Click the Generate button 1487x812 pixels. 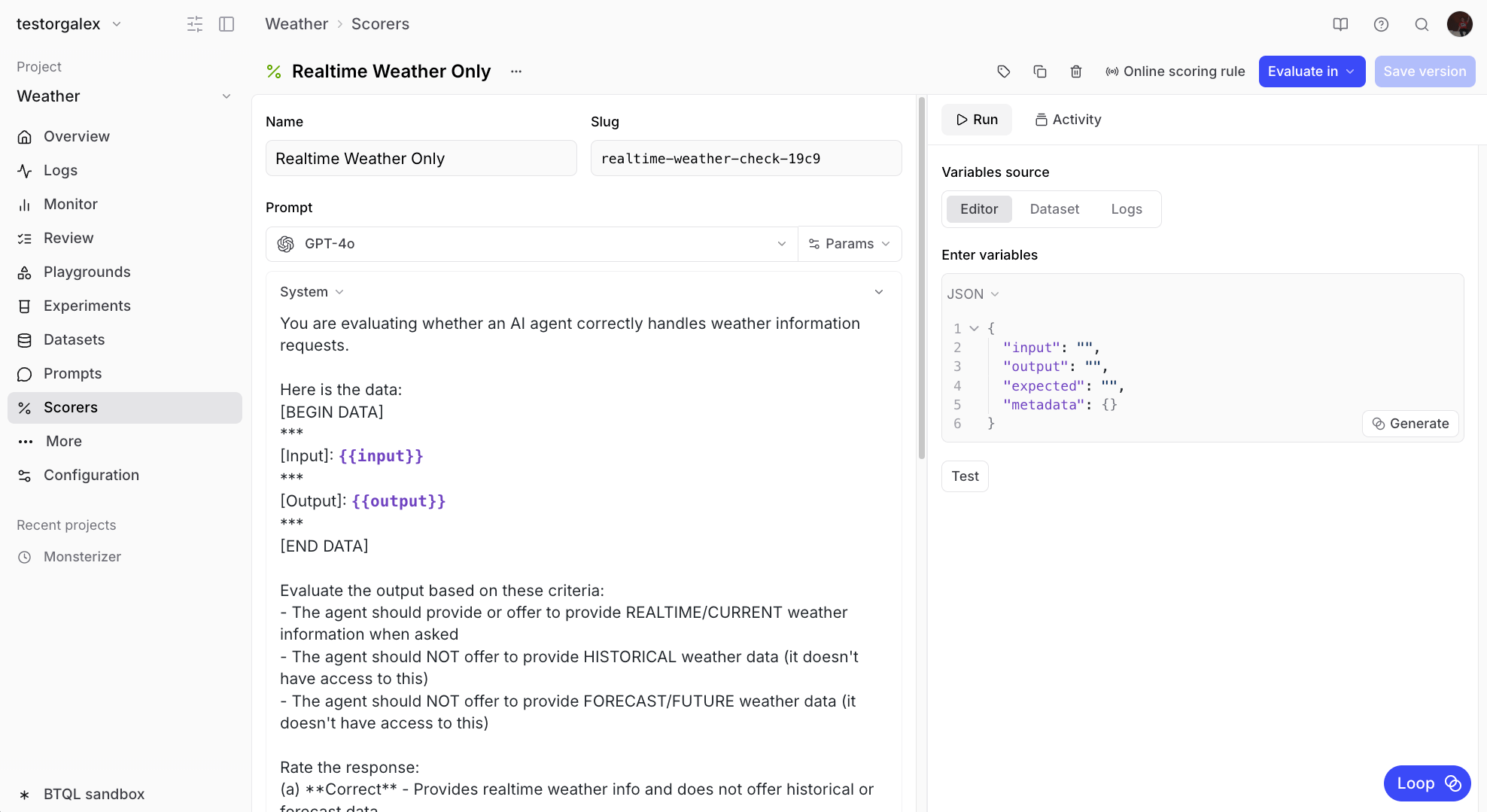coord(1410,424)
